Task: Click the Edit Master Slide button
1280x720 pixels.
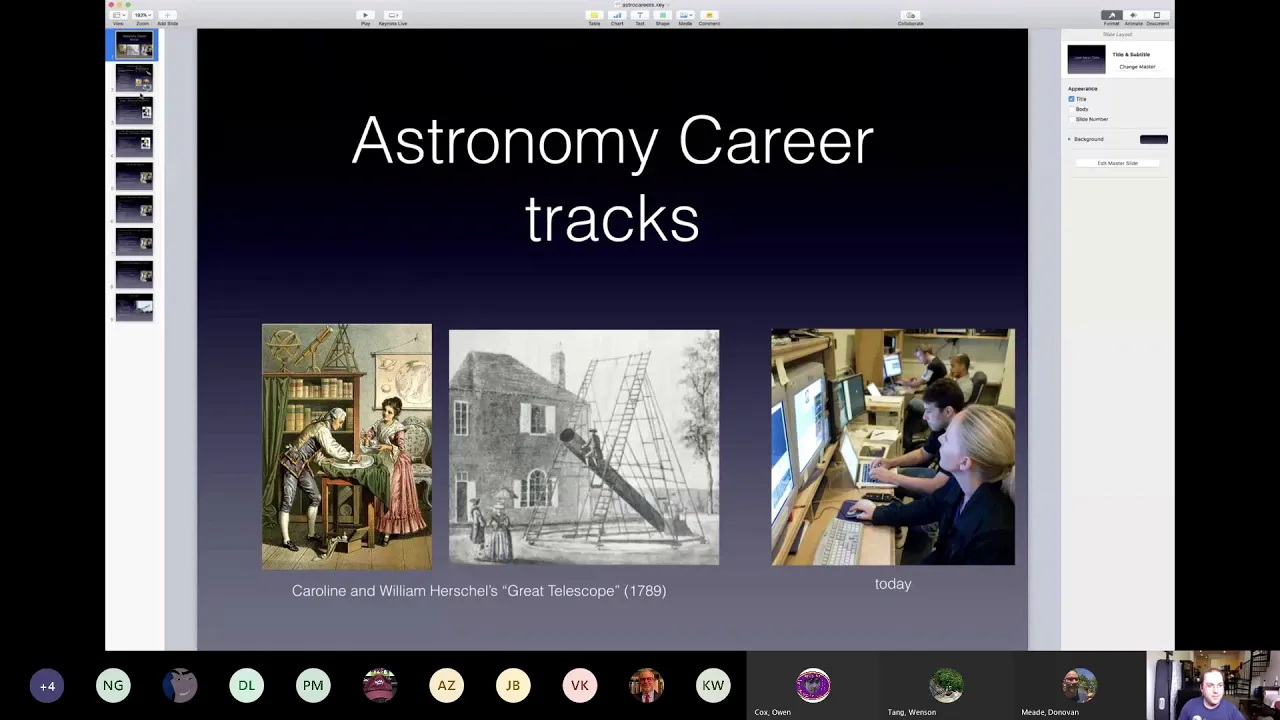Action: 1117,163
